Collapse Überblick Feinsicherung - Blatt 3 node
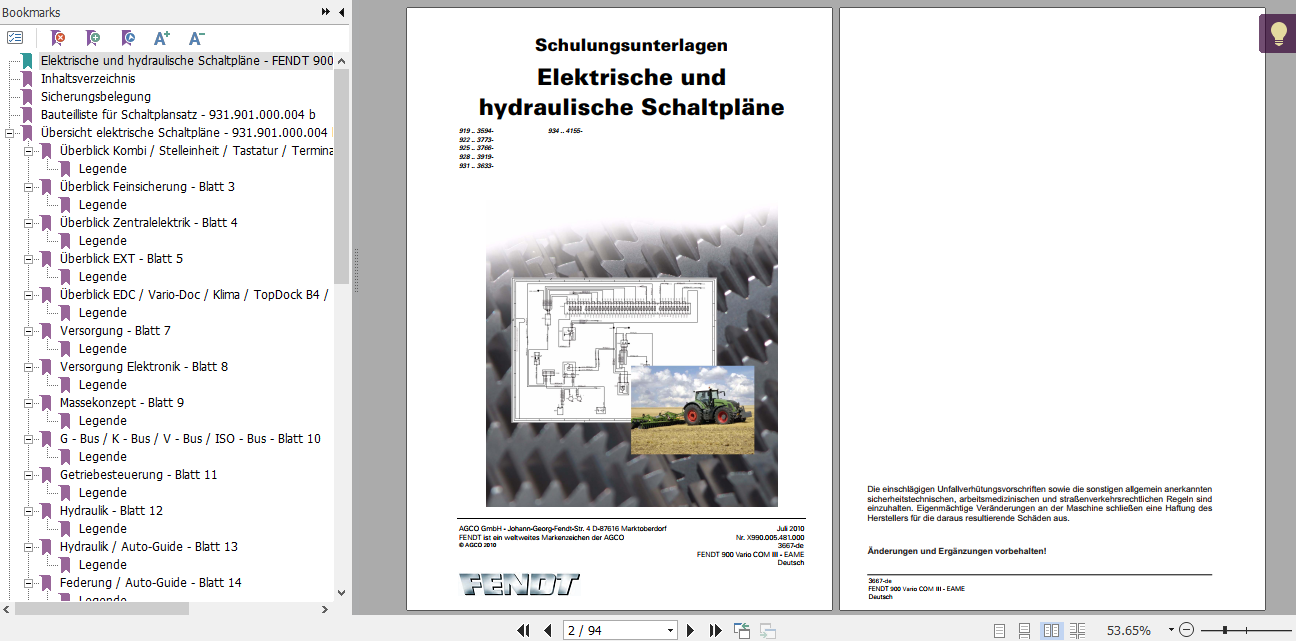The width and height of the screenshot is (1296, 641). pos(29,187)
